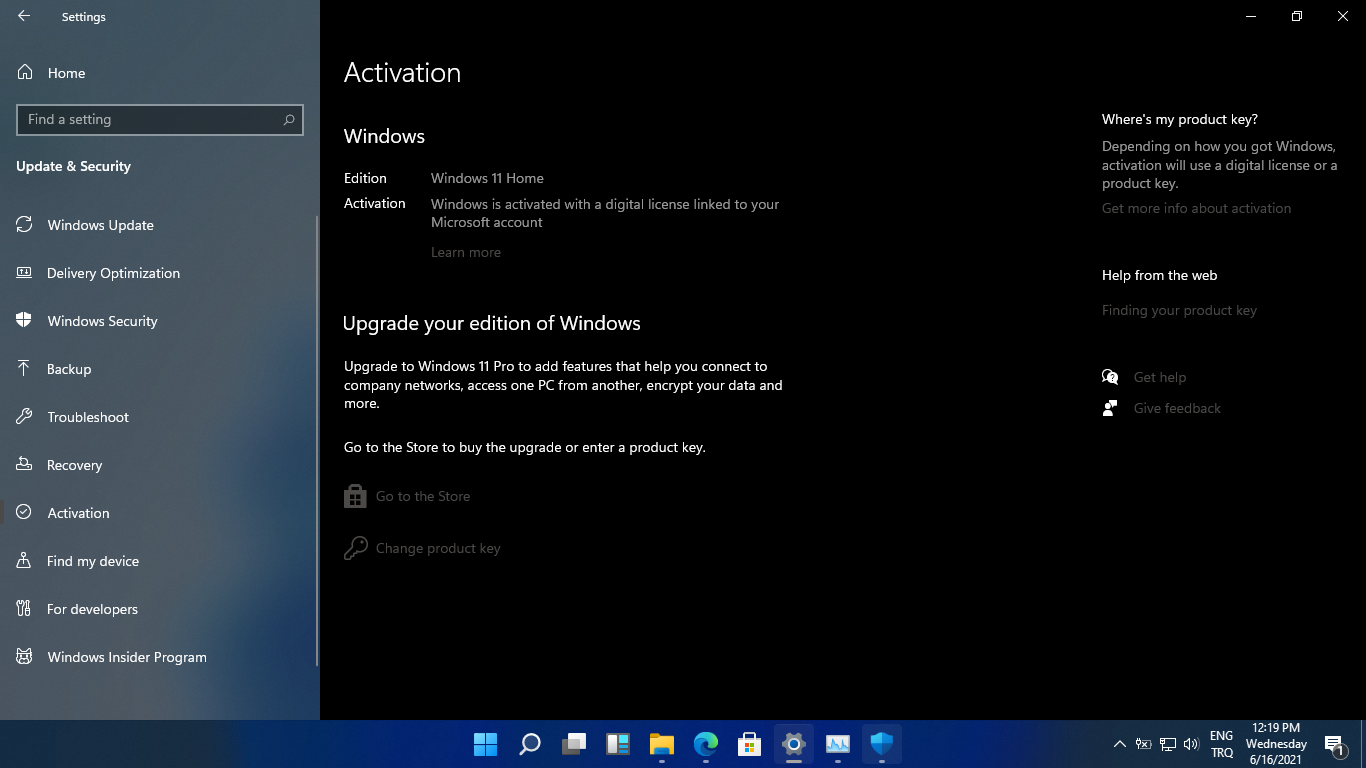
Task: Open File Explorer from the taskbar
Action: click(662, 744)
